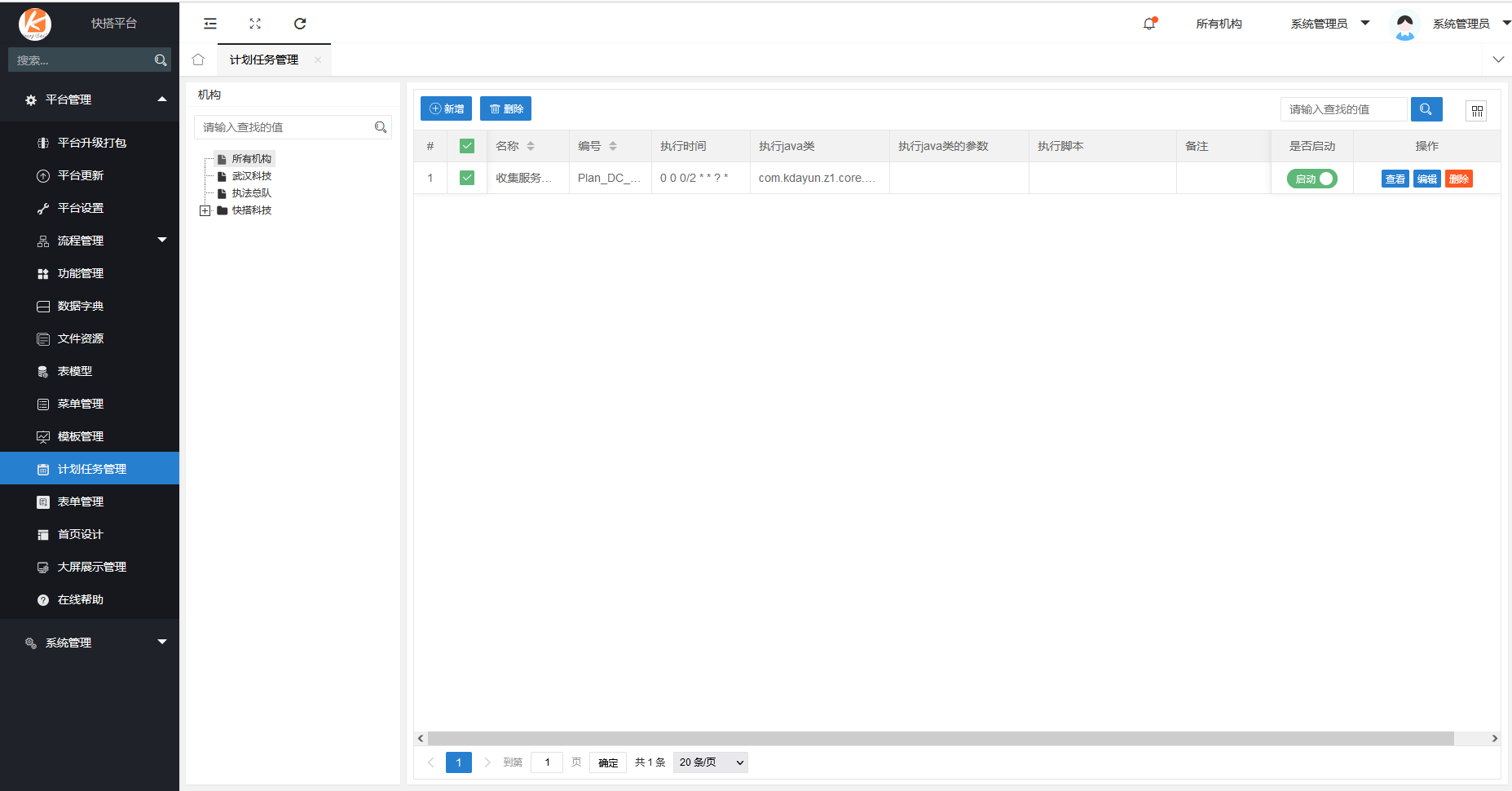Screen dimensions: 1512x791
Task: Go to home tab icon
Action: [198, 60]
